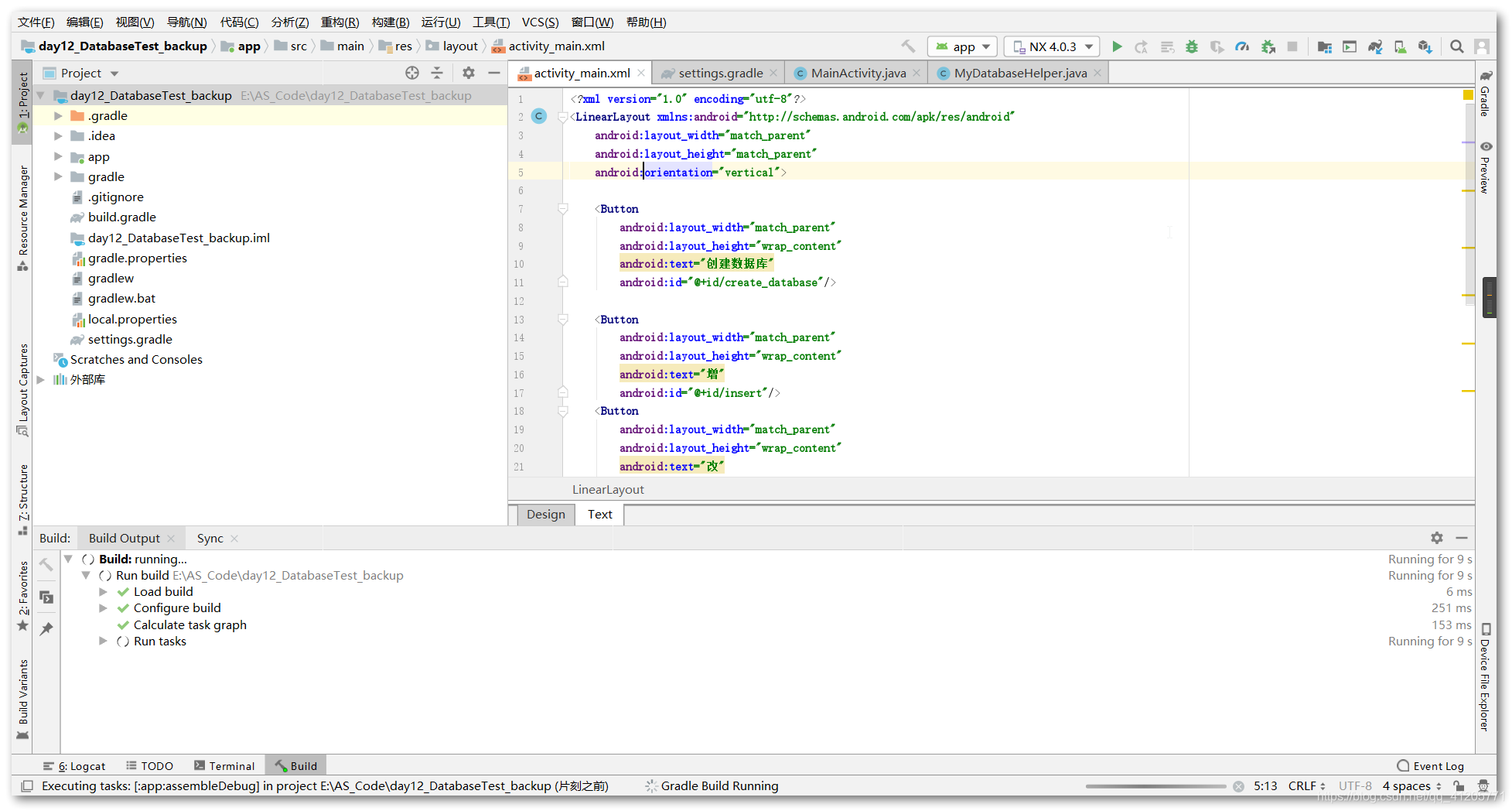Open the app run configuration dropdown
Viewport: 1512px width, 811px height.
[x=962, y=46]
